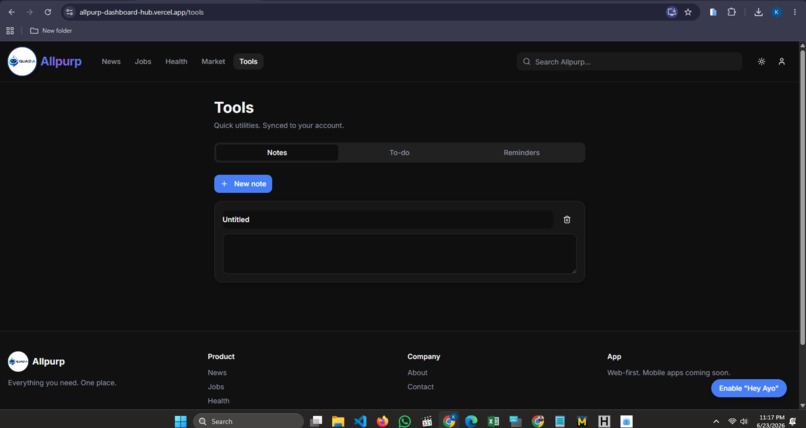806x428 pixels.
Task: Click the "Everything you need. One place." text
Action: tap(62, 383)
